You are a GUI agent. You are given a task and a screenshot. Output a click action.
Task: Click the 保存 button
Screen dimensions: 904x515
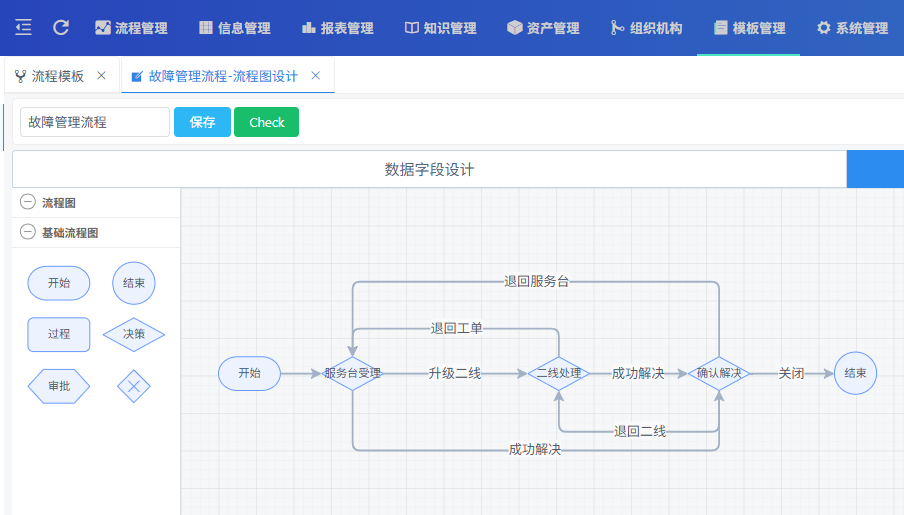(x=202, y=122)
